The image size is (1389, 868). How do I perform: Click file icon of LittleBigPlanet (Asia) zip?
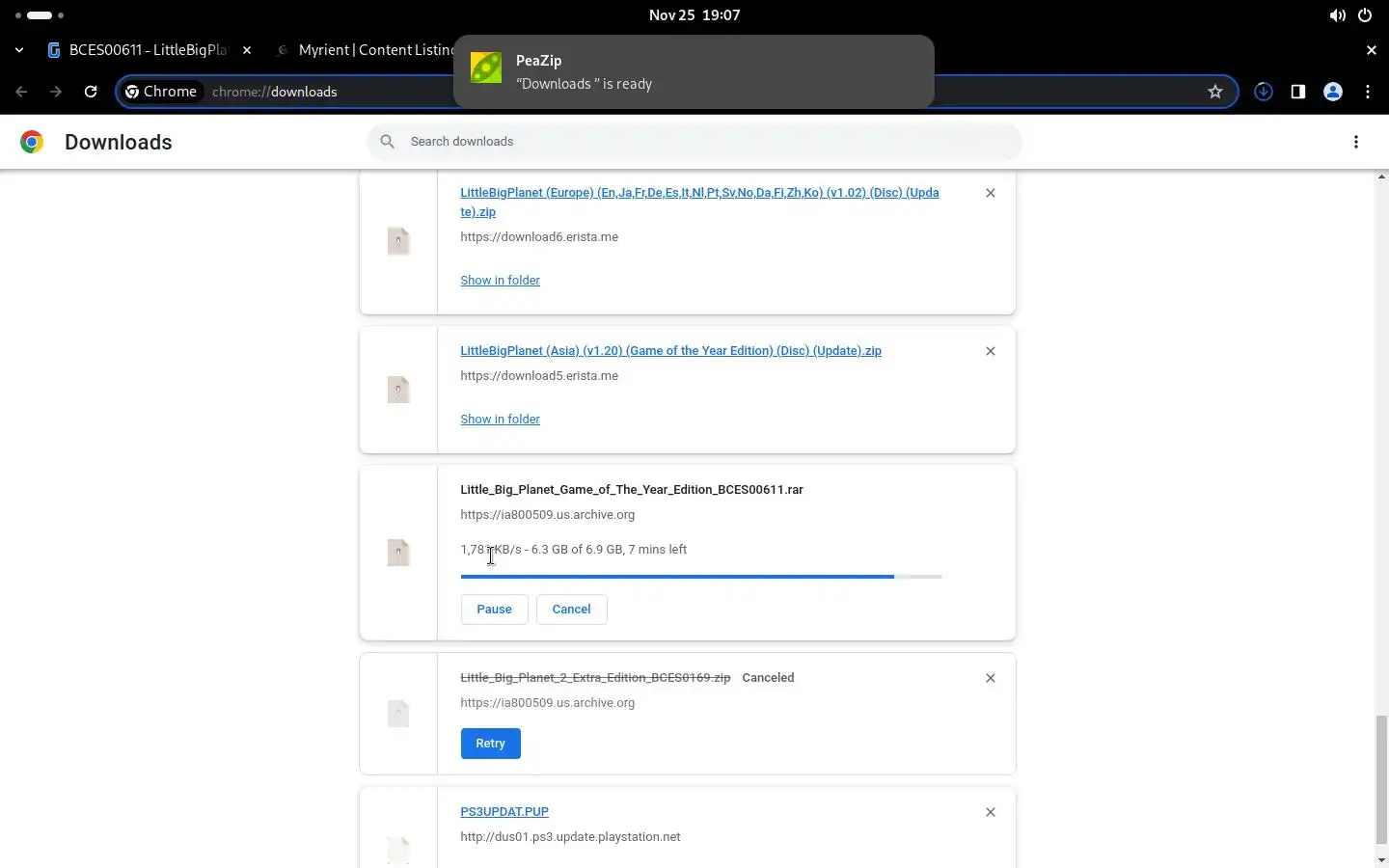(398, 390)
